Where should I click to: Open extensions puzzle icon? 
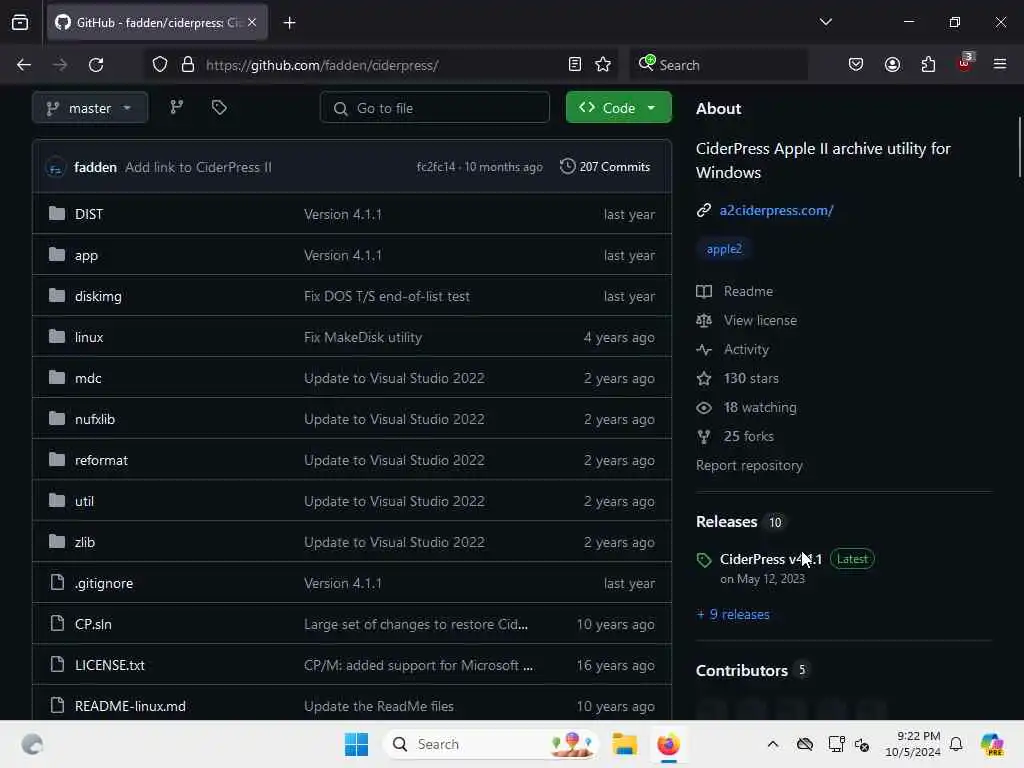(928, 65)
